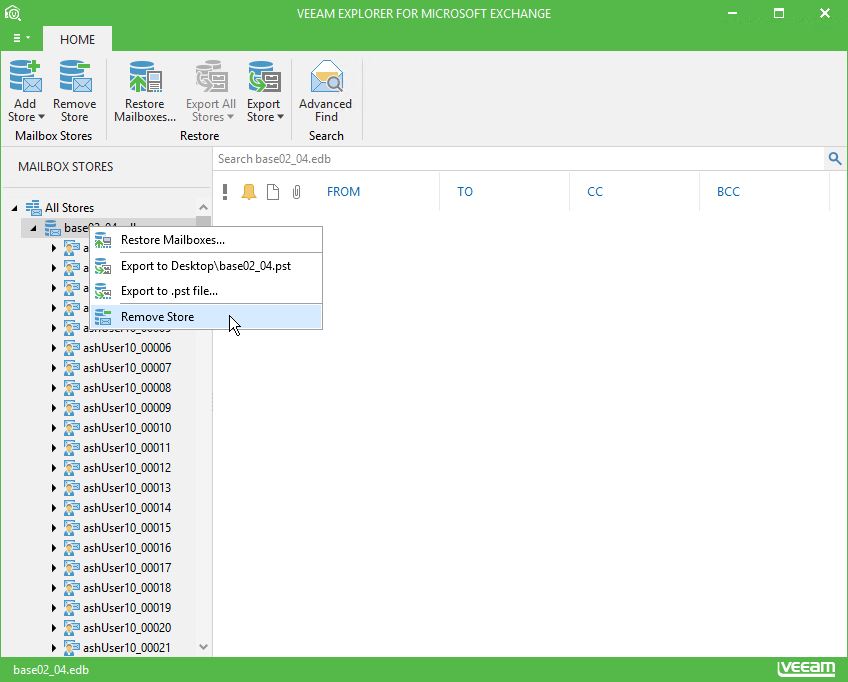Collapse the All Stores tree node

pos(15,208)
